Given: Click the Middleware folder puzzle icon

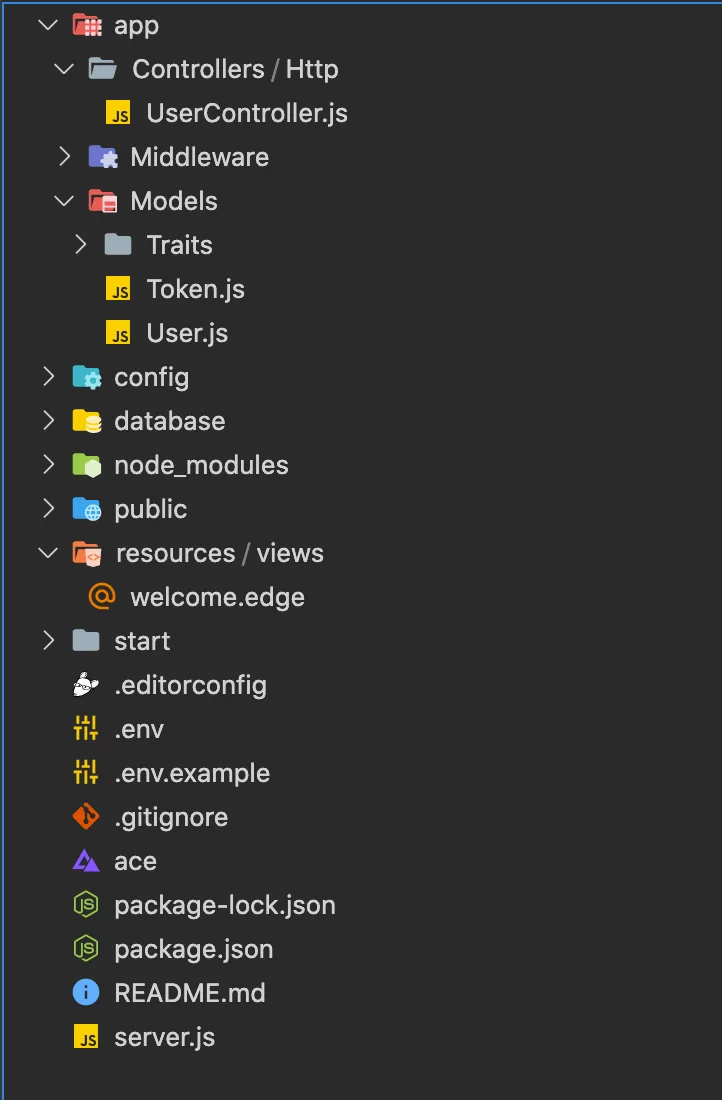Looking at the screenshot, I should coord(102,156).
